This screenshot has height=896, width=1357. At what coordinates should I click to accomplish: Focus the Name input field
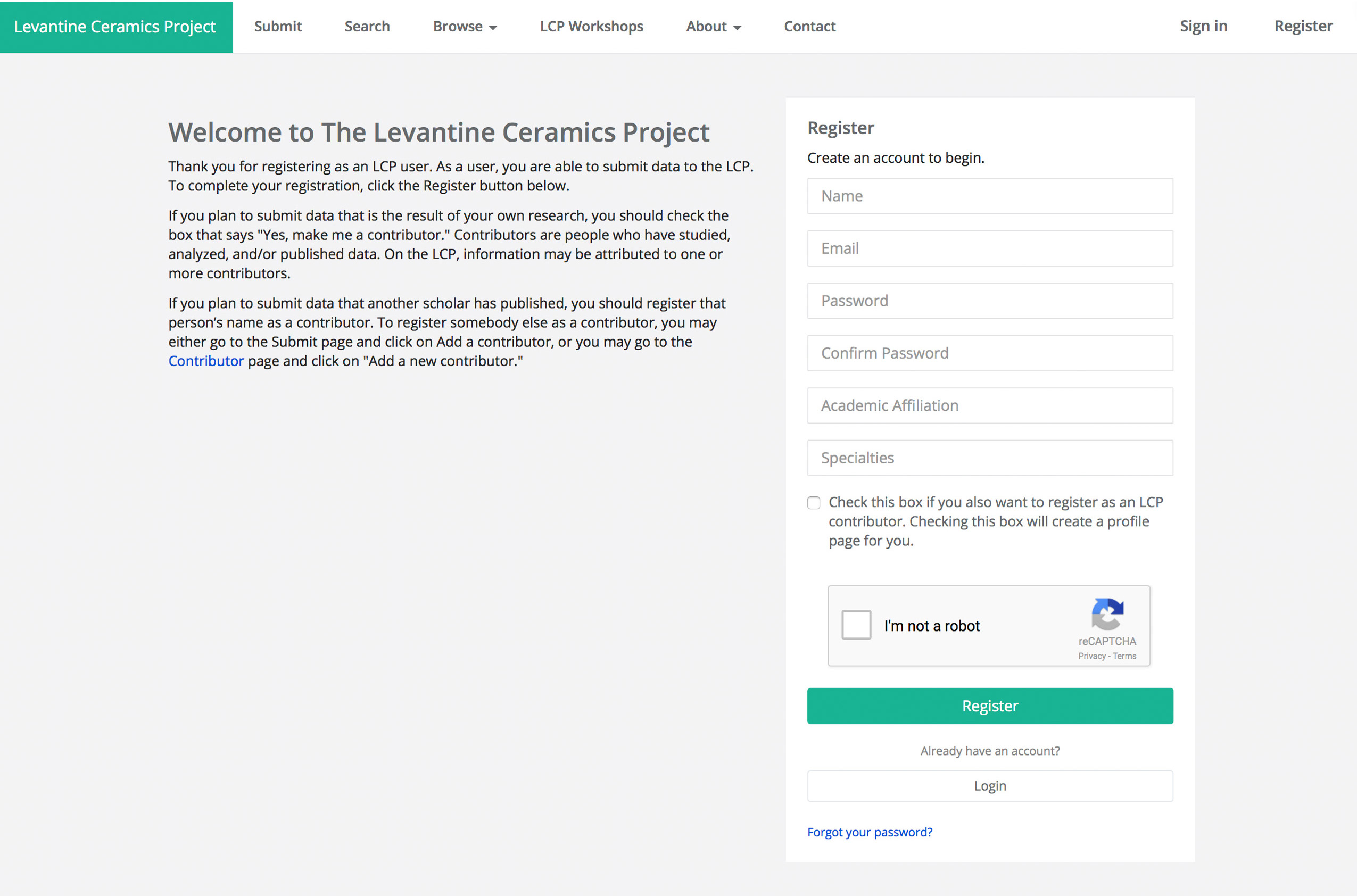click(990, 196)
